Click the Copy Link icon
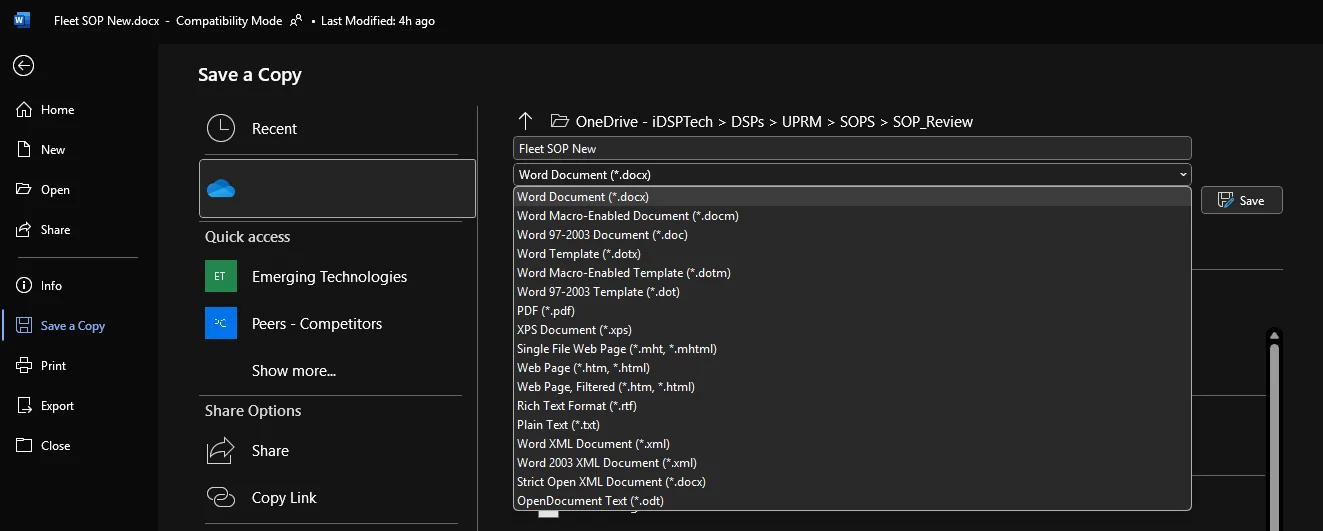Viewport: 1323px width, 531px height. tap(221, 497)
